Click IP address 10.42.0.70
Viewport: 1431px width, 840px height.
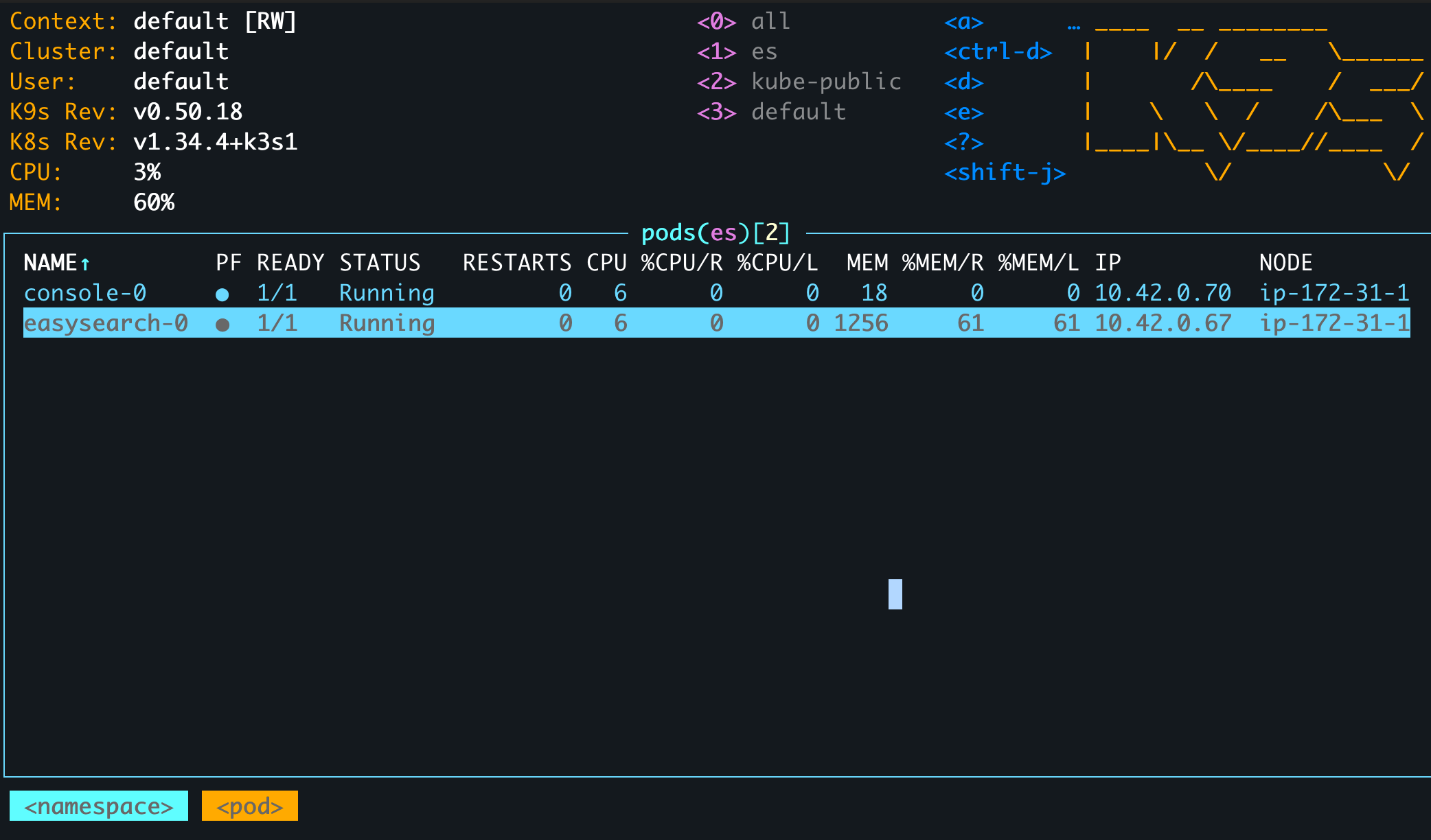pyautogui.click(x=1163, y=293)
